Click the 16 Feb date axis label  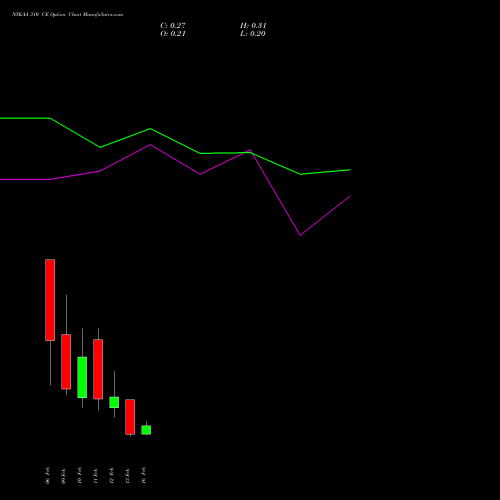144,476
